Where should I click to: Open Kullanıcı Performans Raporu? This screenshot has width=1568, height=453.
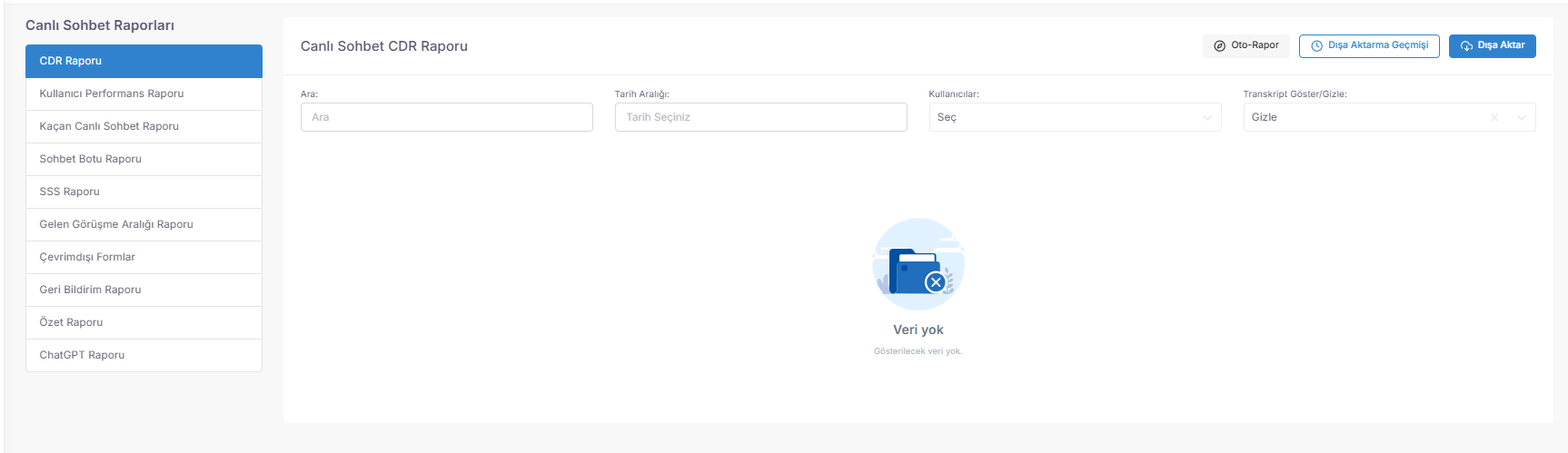144,94
